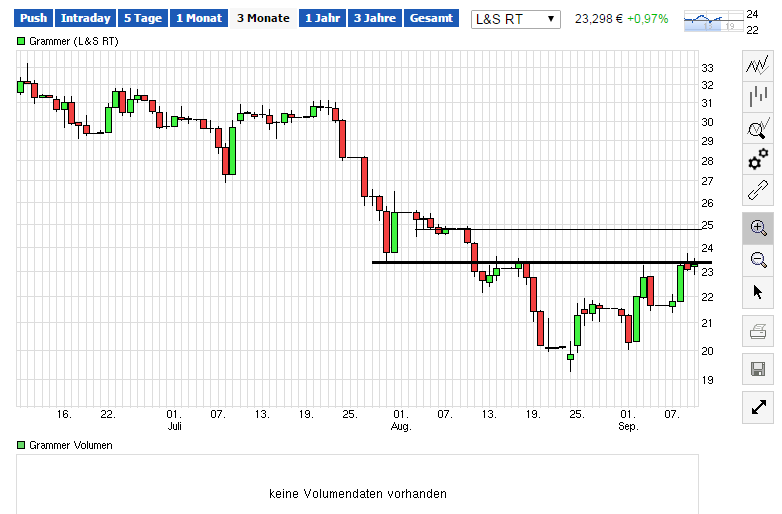Screen dimensions: 782x514
Task: Select the drawing line tool icon
Action: click(x=758, y=190)
